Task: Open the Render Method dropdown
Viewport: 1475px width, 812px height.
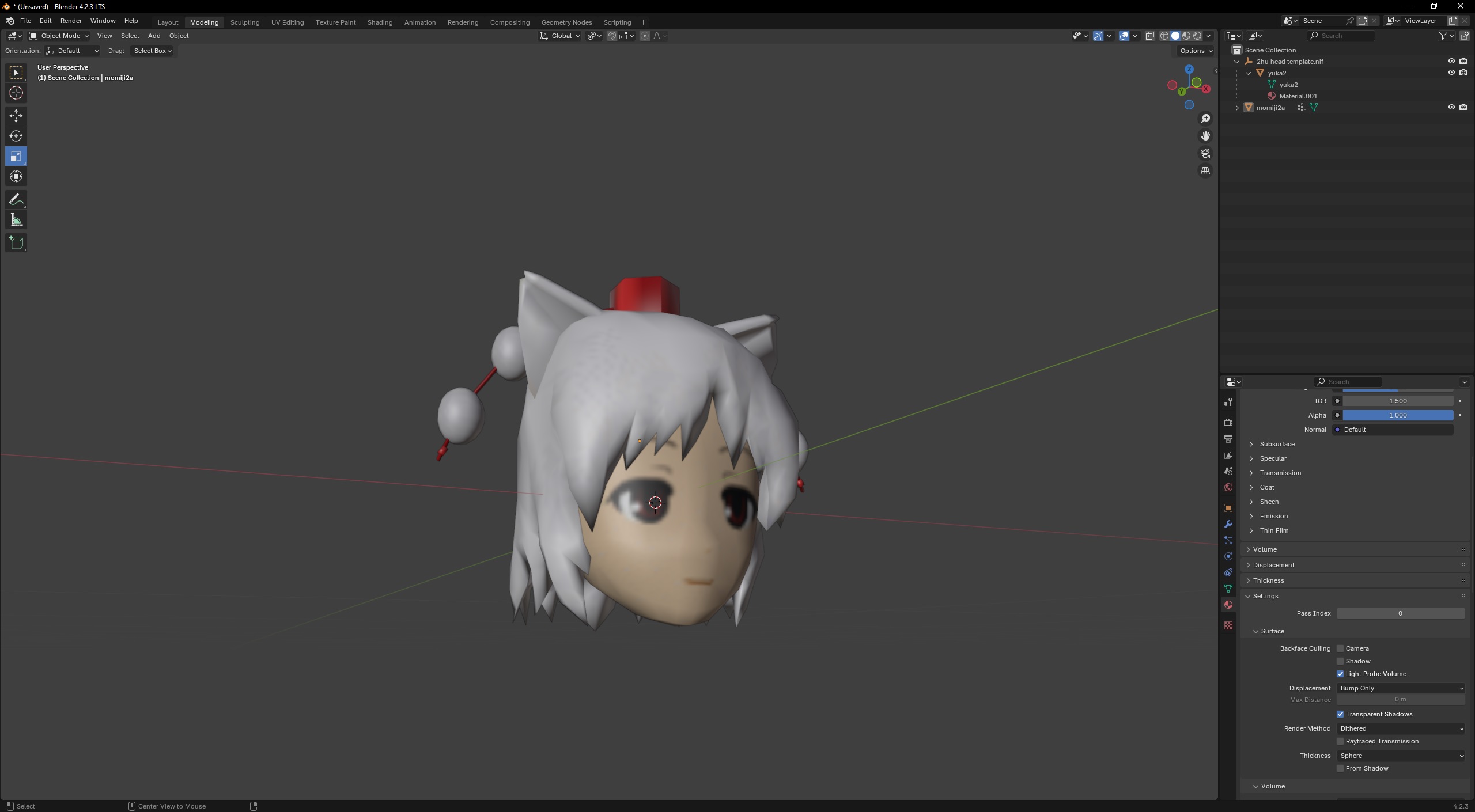Action: coord(1401,728)
